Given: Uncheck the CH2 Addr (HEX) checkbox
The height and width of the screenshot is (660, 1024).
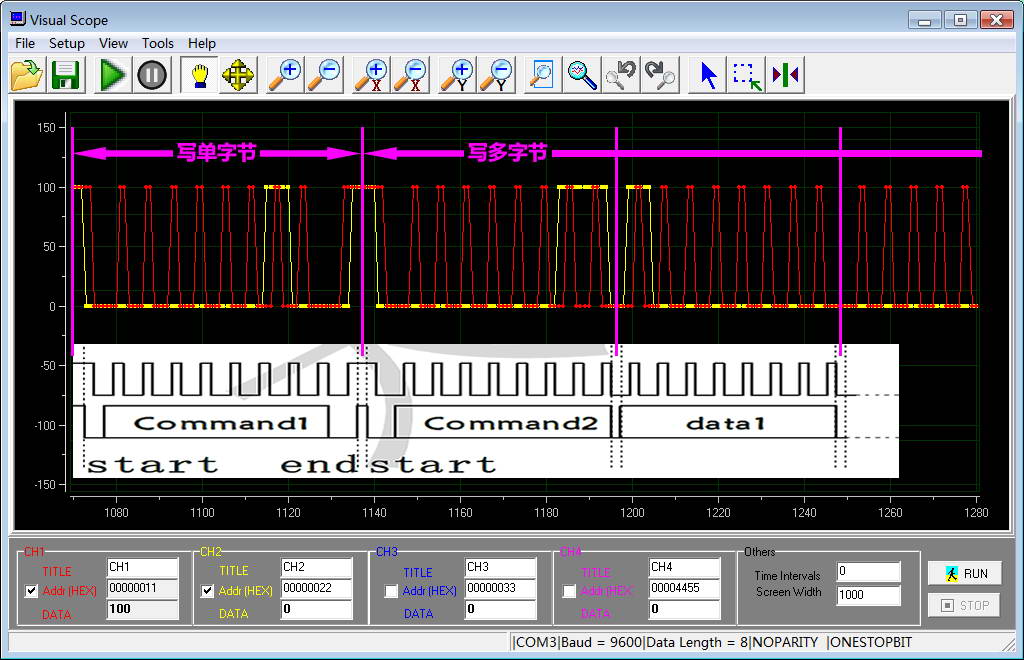Looking at the screenshot, I should [208, 591].
